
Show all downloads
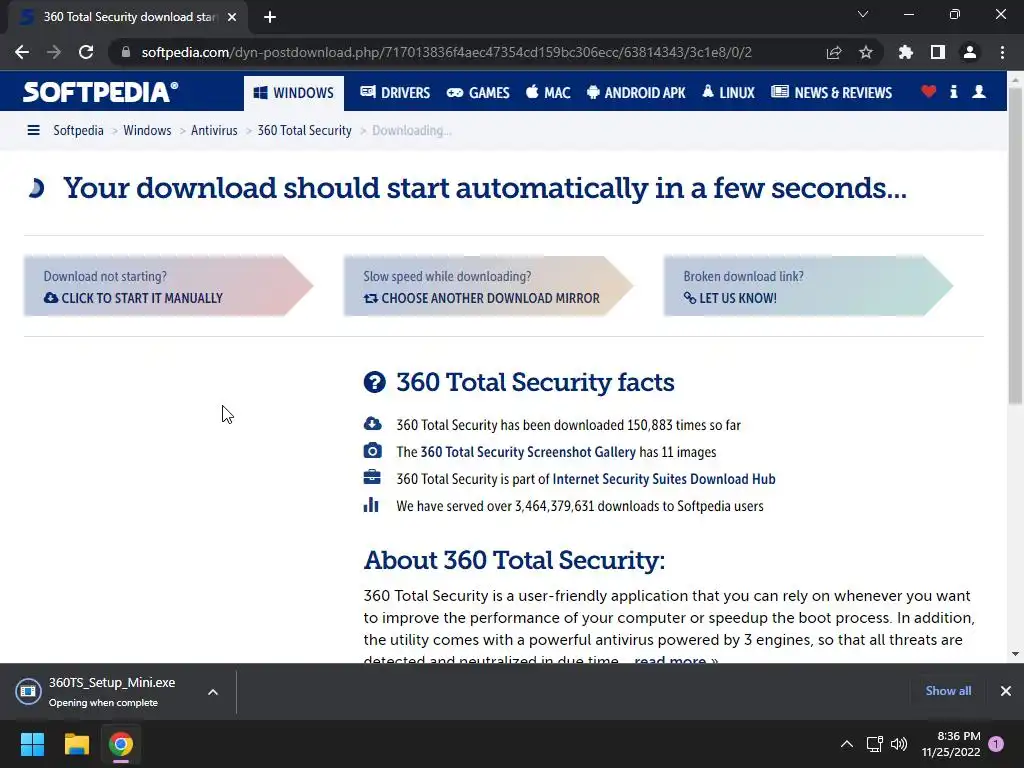click(948, 691)
